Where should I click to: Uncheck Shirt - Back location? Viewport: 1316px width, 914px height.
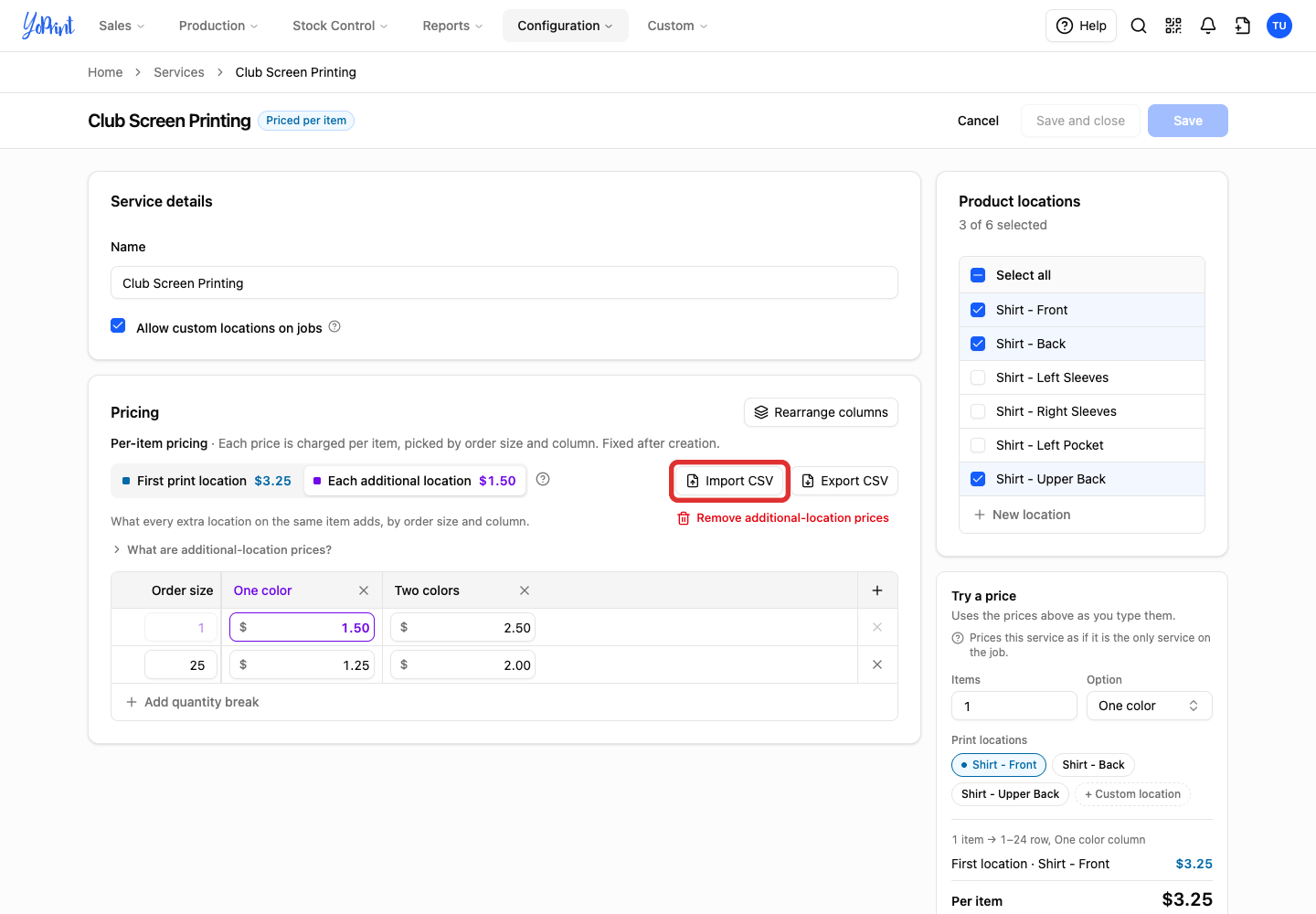coord(978,344)
